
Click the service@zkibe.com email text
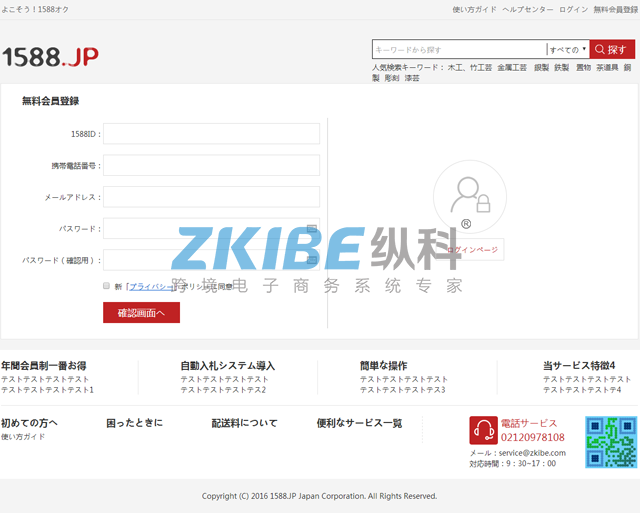click(532, 453)
